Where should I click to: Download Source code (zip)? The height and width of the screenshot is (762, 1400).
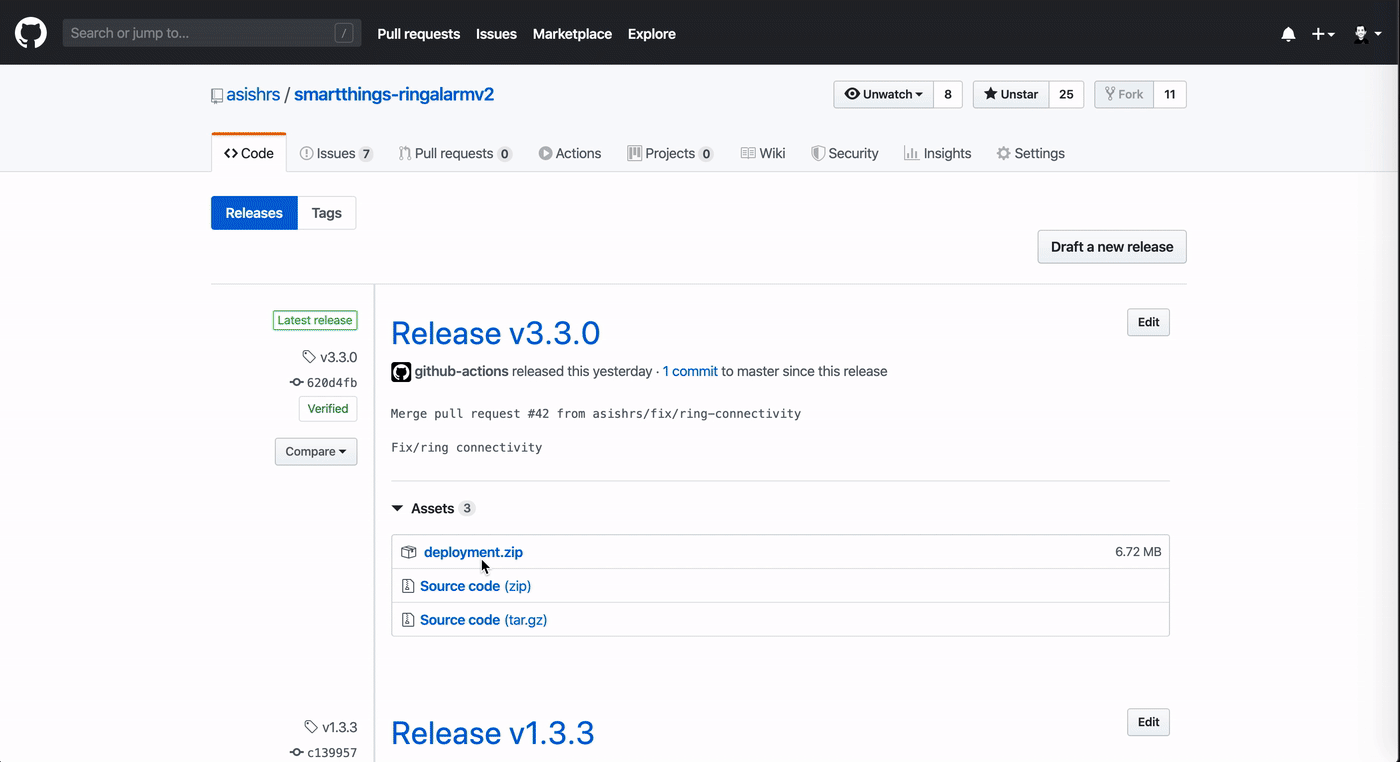click(x=475, y=586)
